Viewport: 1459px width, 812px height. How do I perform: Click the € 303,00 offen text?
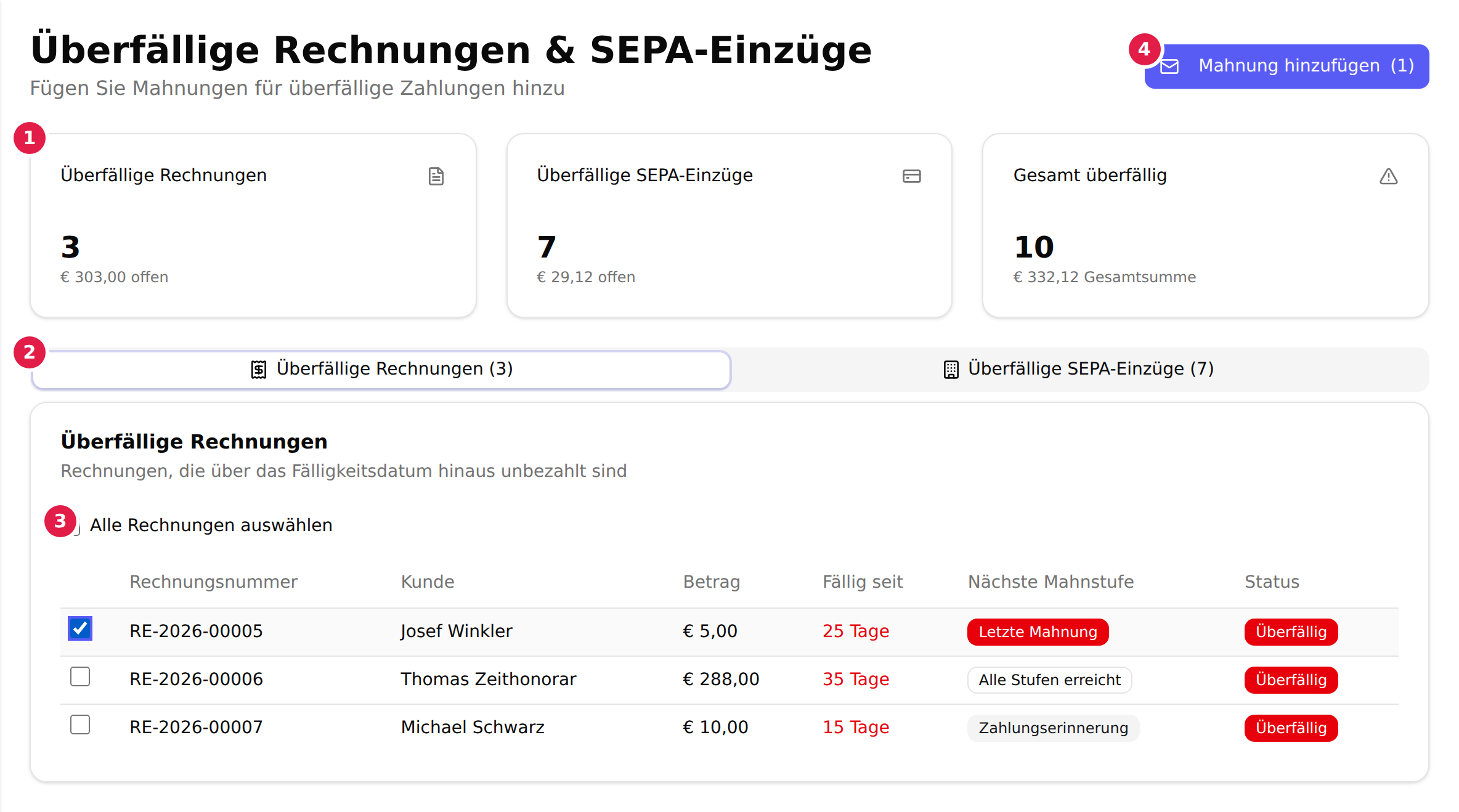click(x=114, y=277)
